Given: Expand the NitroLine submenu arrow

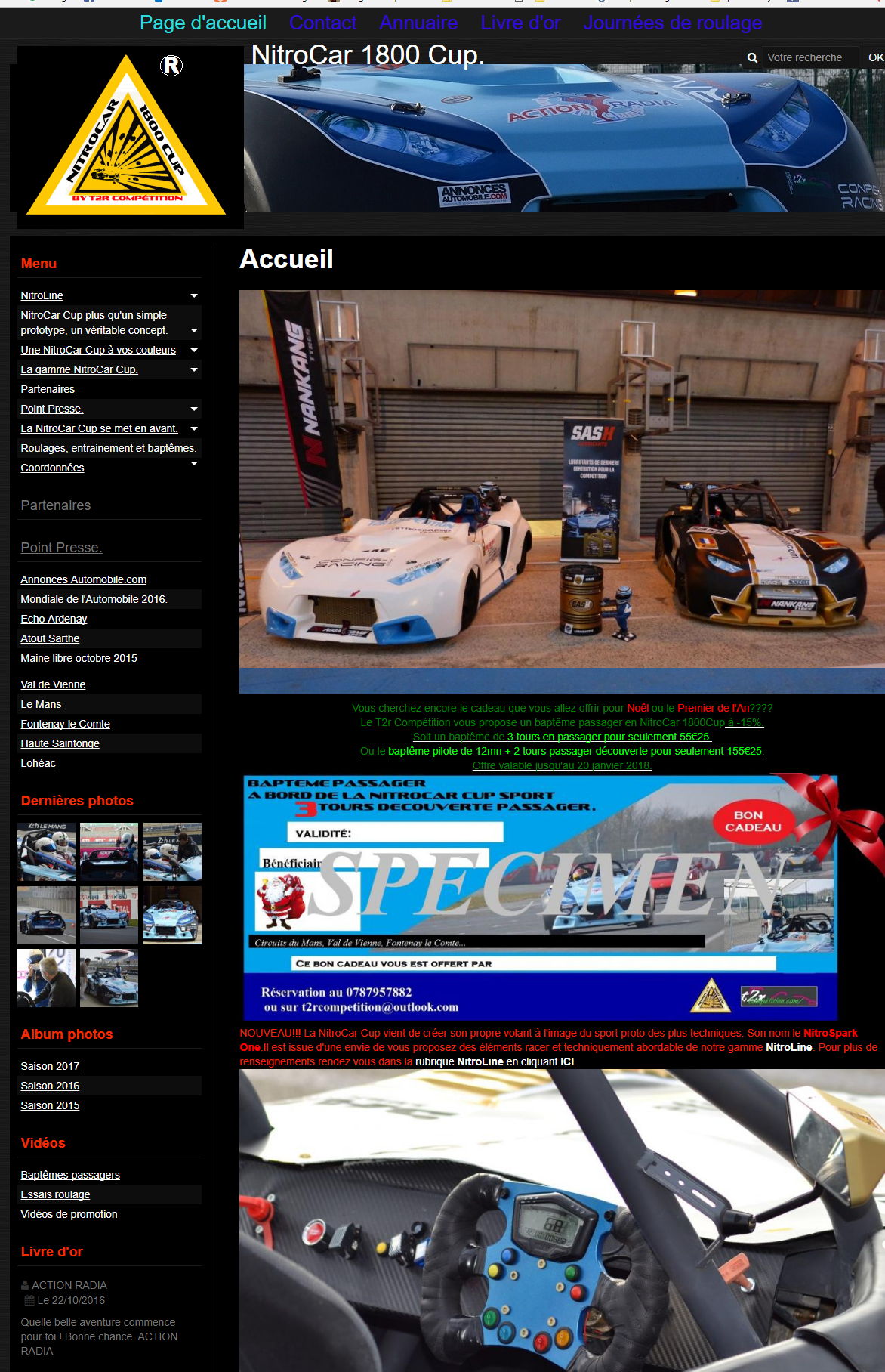Looking at the screenshot, I should tap(194, 295).
